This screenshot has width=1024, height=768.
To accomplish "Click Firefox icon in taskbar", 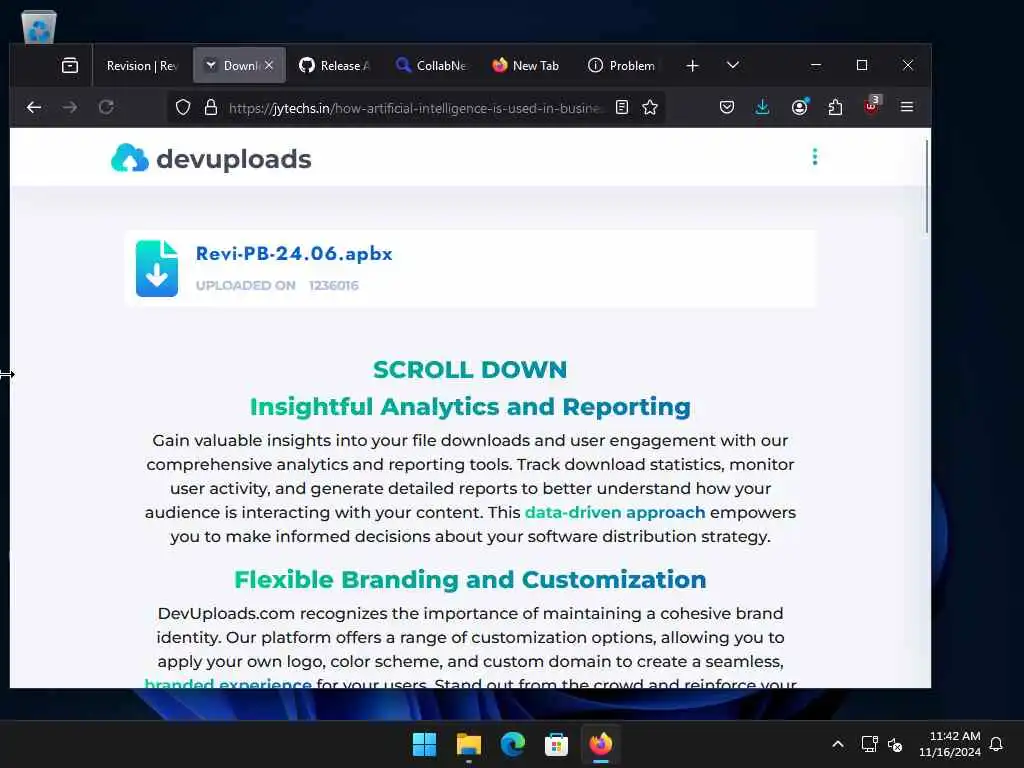I will 601,744.
